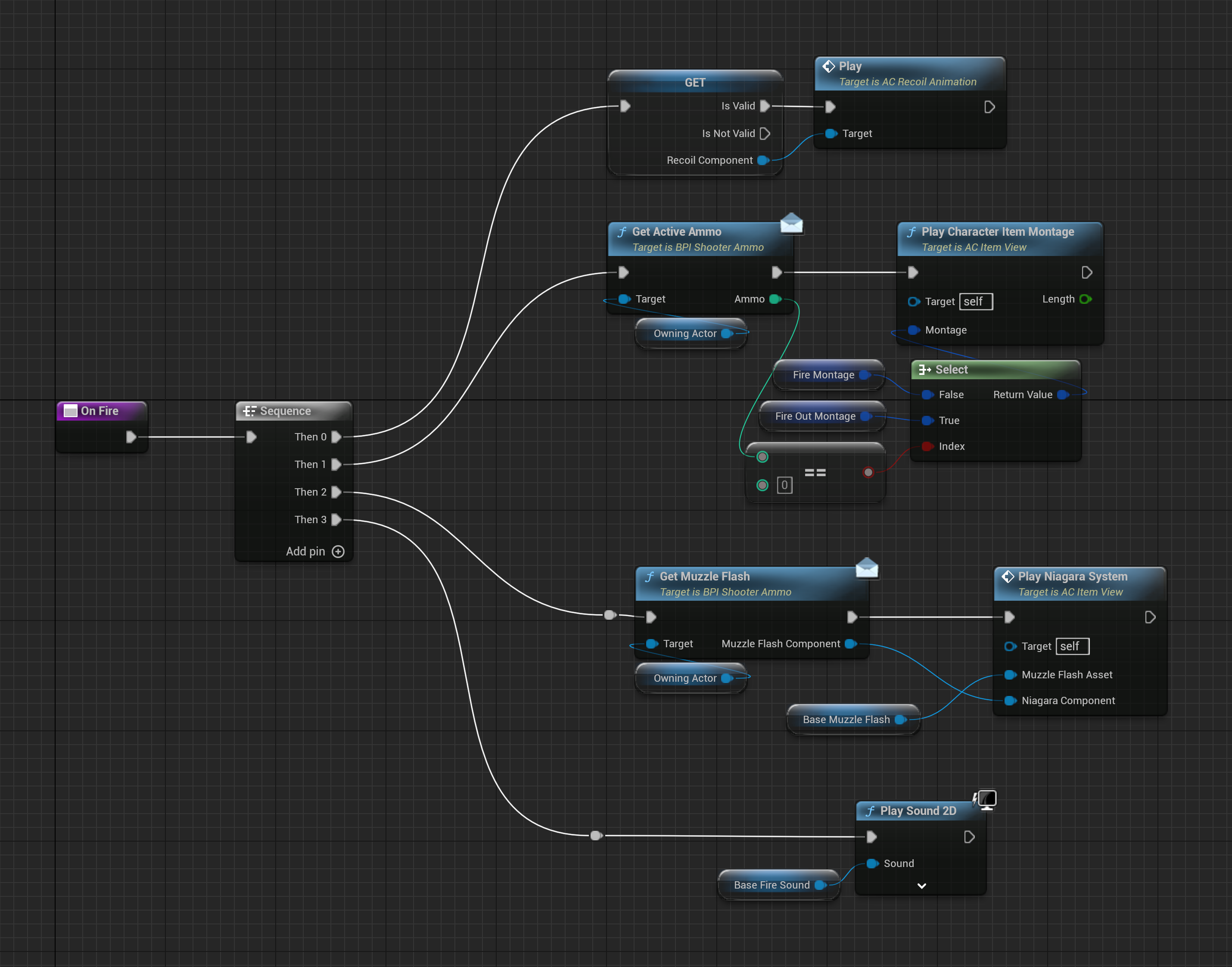The image size is (1232, 967).
Task: Click the Niagara Component input pin
Action: coord(1010,701)
